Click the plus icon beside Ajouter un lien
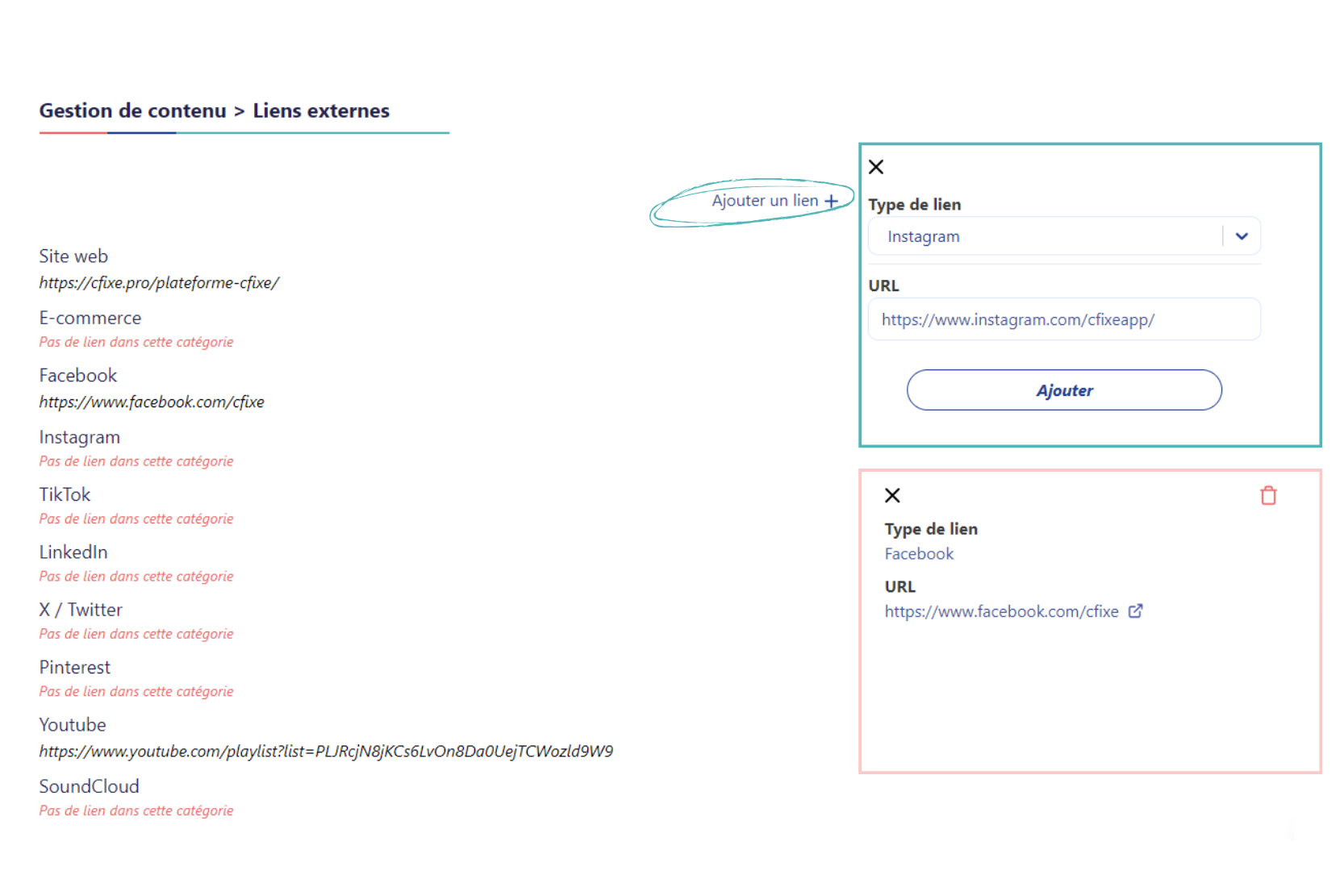1344x896 pixels. coord(831,201)
